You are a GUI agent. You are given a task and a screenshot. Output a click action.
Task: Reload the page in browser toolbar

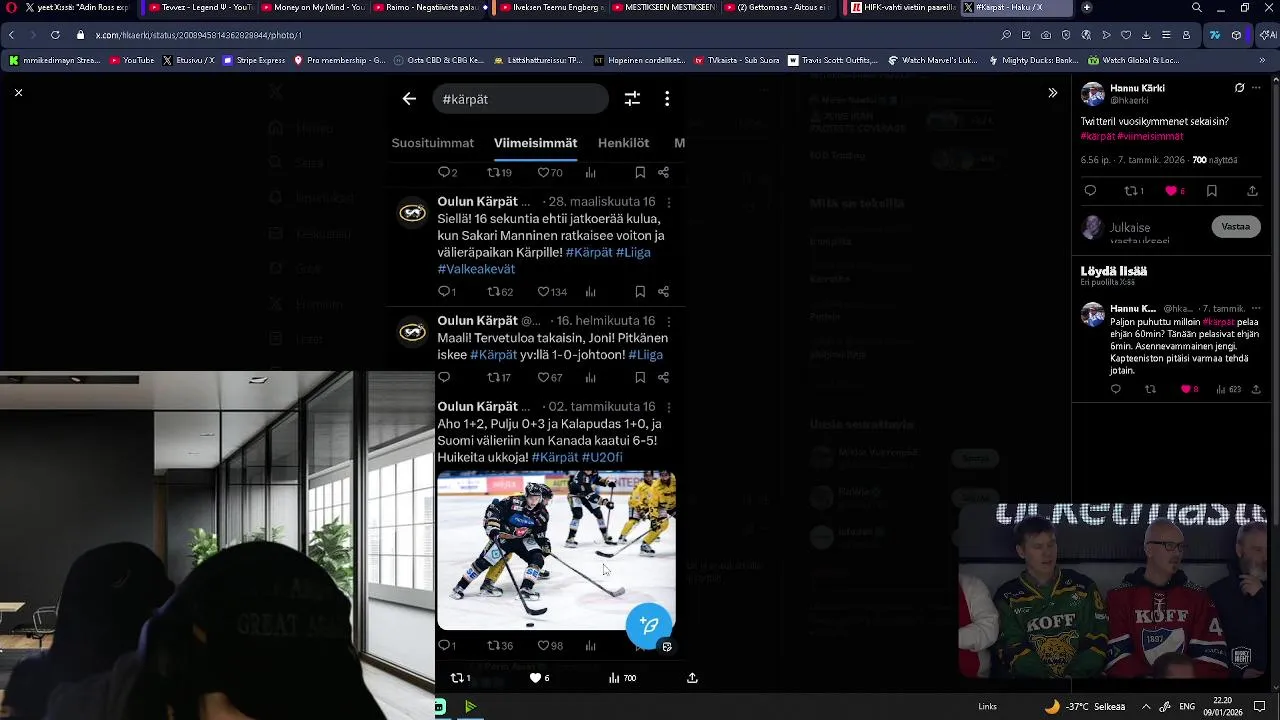coord(55,35)
